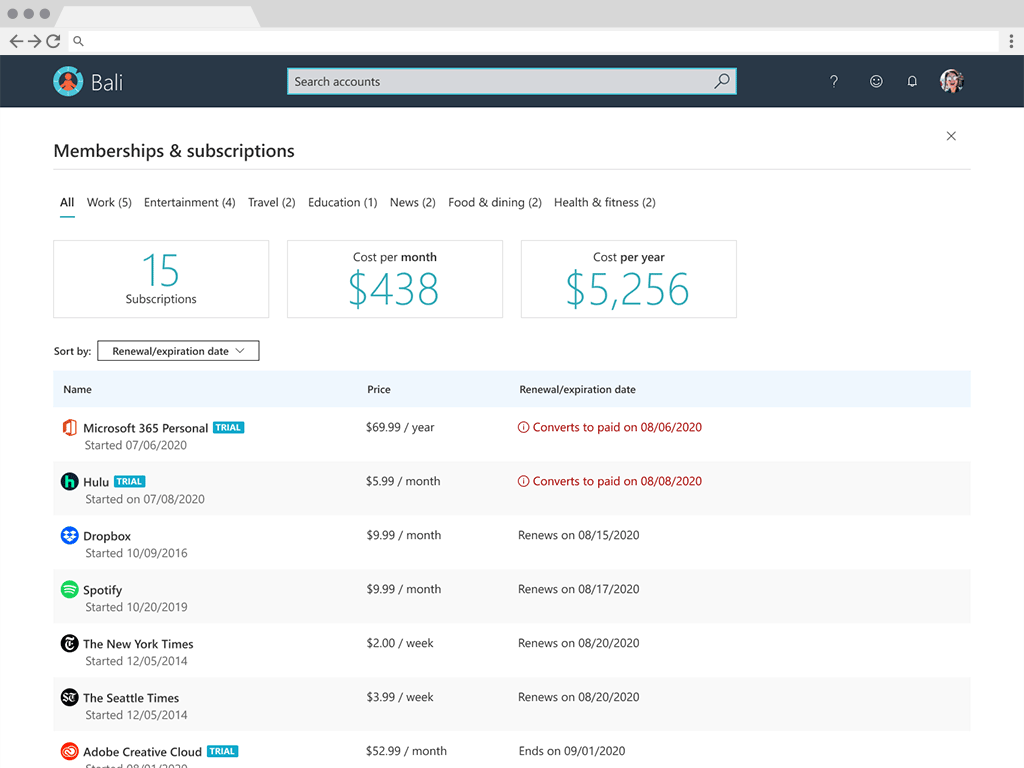Click The Seattle Times icon
The width and height of the screenshot is (1024, 768).
pyautogui.click(x=69, y=697)
